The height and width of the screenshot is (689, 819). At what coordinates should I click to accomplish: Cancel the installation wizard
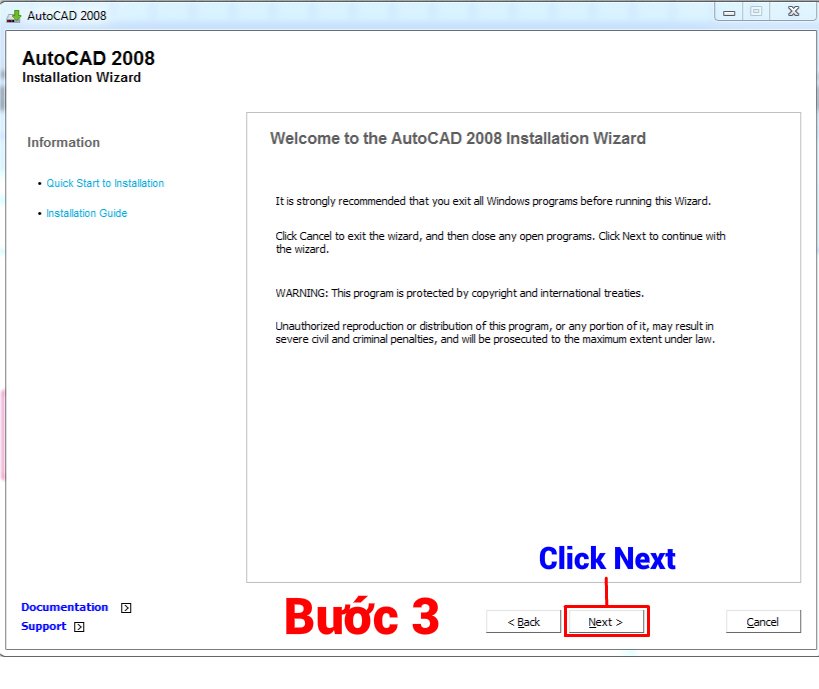(x=763, y=622)
